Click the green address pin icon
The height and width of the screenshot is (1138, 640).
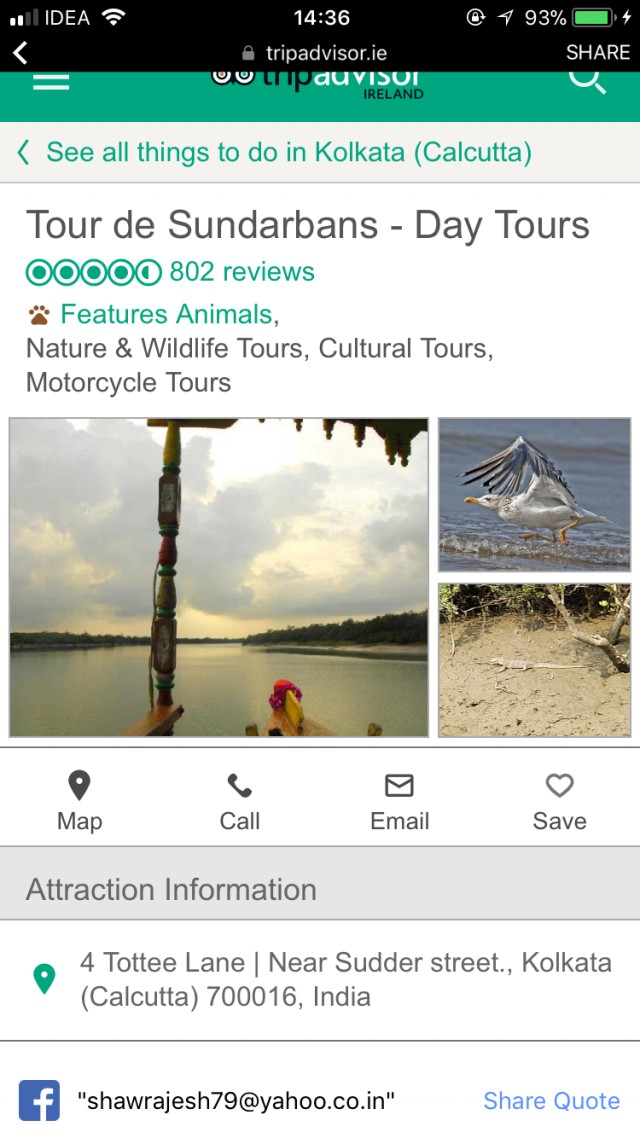click(x=44, y=978)
